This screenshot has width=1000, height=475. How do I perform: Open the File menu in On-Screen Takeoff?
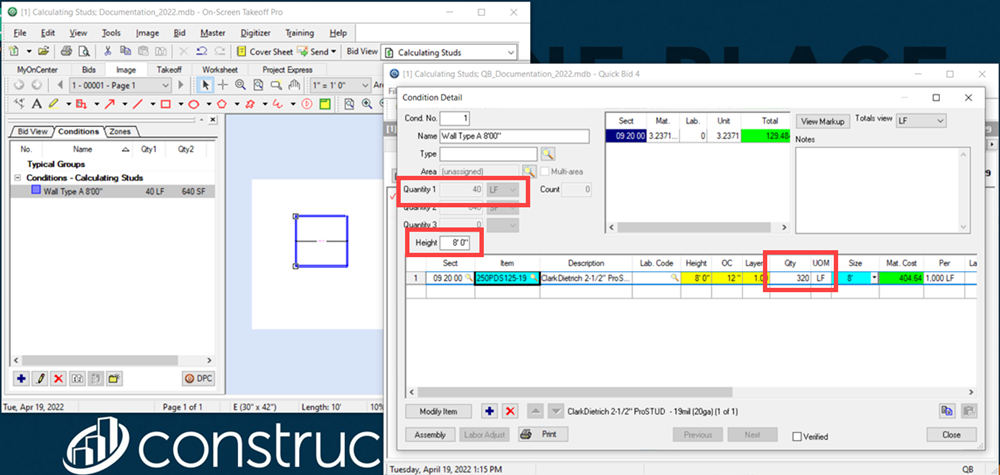[20, 33]
